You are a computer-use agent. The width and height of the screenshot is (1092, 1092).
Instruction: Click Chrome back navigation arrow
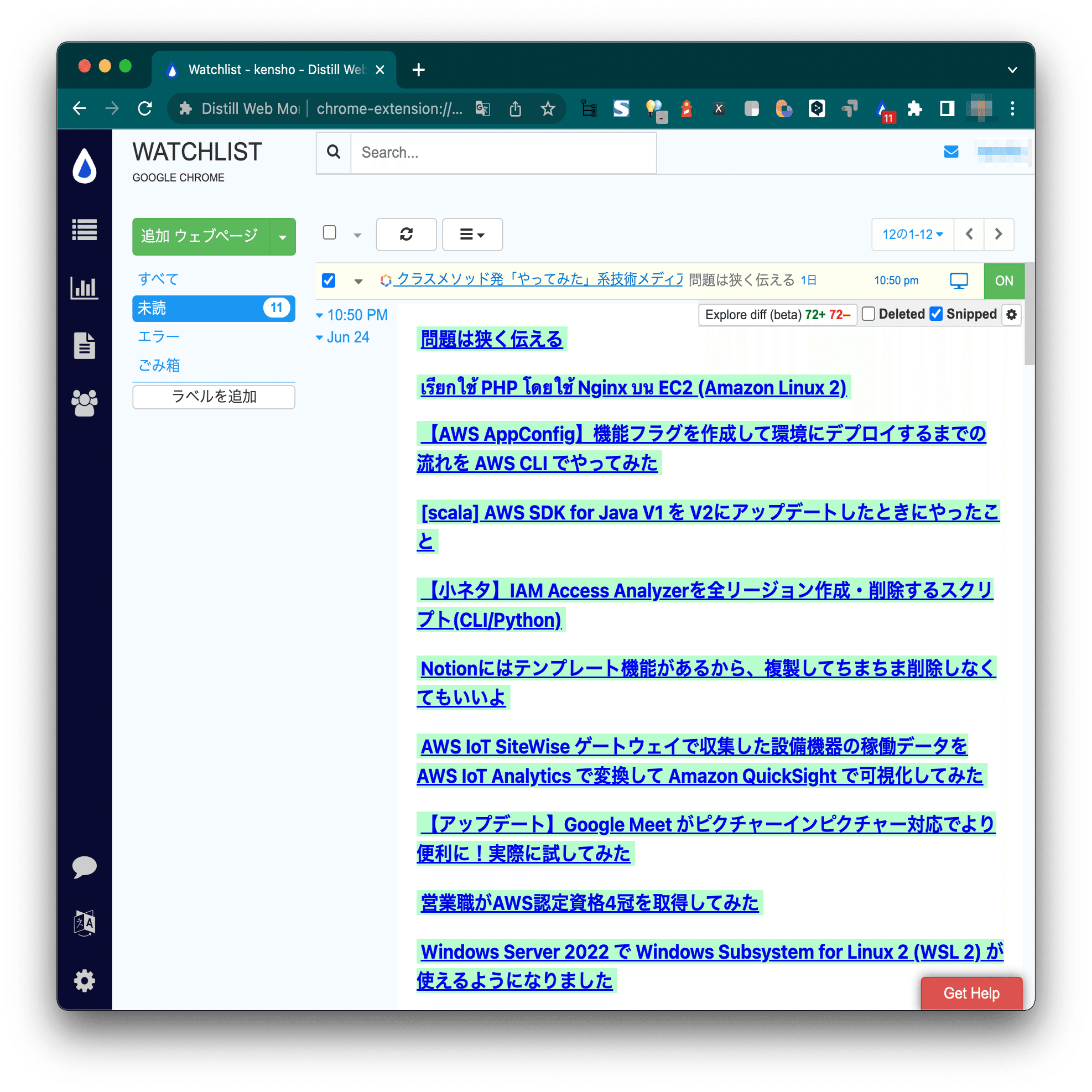point(80,108)
